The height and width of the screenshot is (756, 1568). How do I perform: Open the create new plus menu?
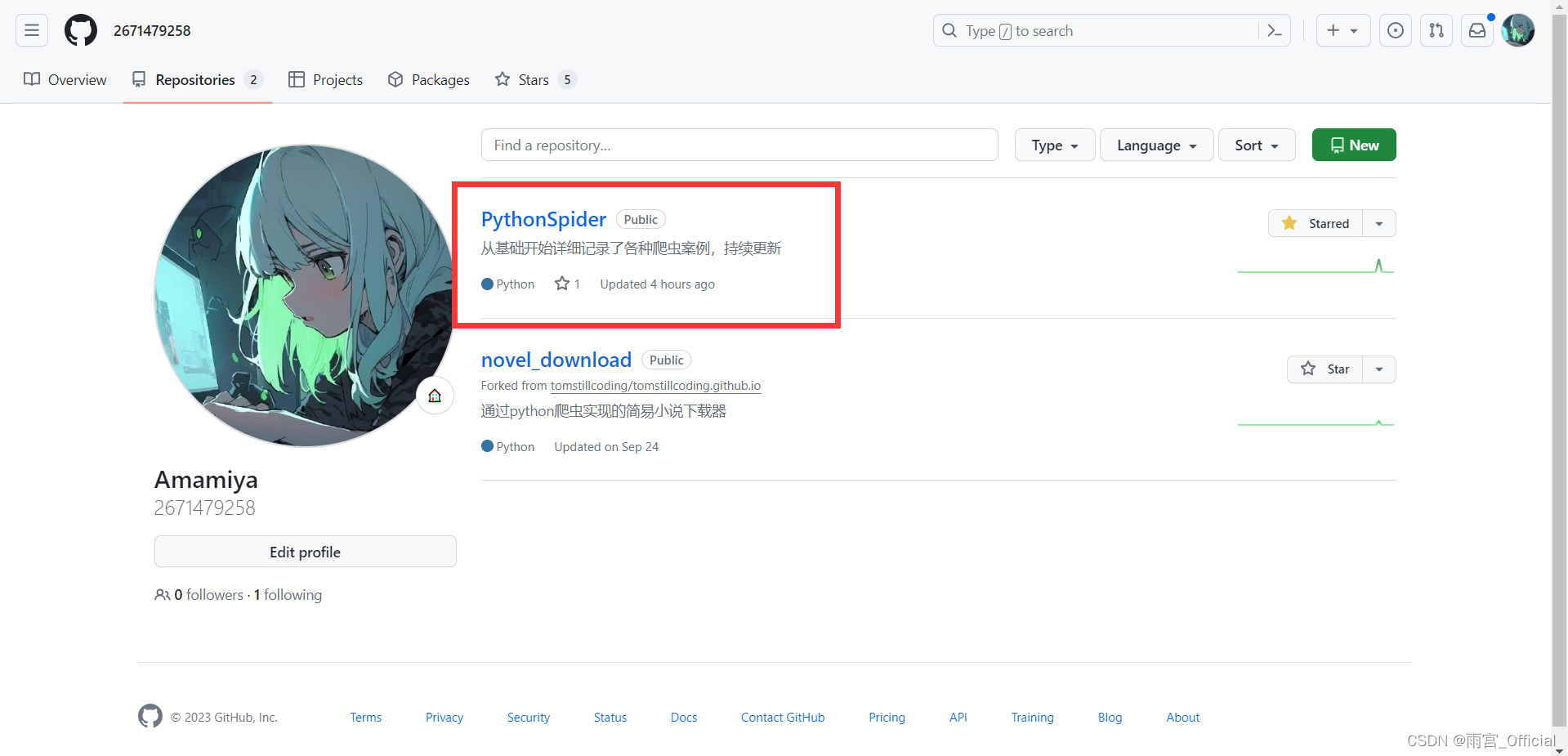click(1342, 30)
